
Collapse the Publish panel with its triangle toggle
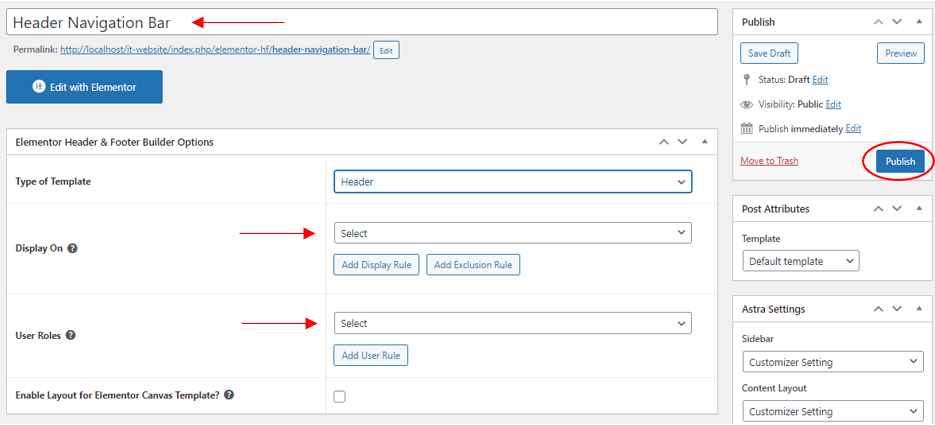click(919, 22)
